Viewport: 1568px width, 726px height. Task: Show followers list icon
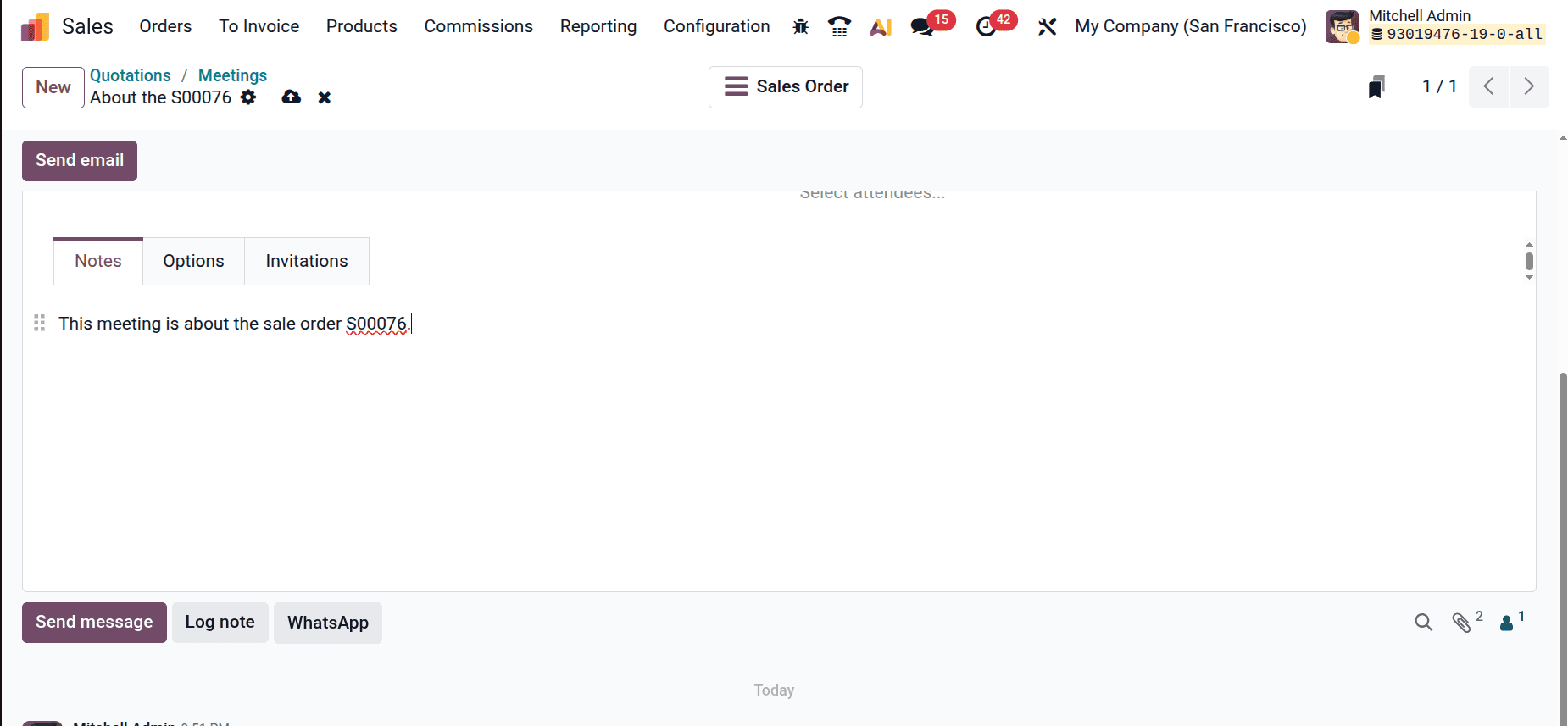click(1507, 623)
